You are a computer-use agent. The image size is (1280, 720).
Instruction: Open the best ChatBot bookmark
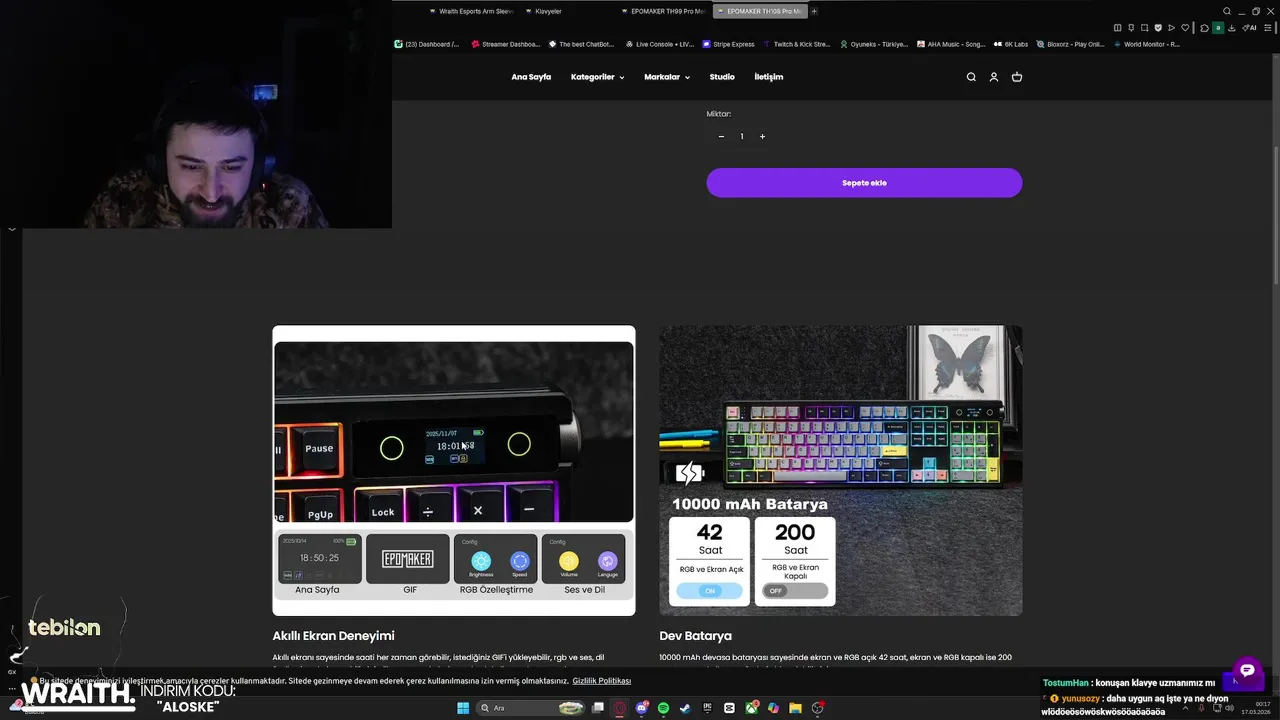[581, 44]
